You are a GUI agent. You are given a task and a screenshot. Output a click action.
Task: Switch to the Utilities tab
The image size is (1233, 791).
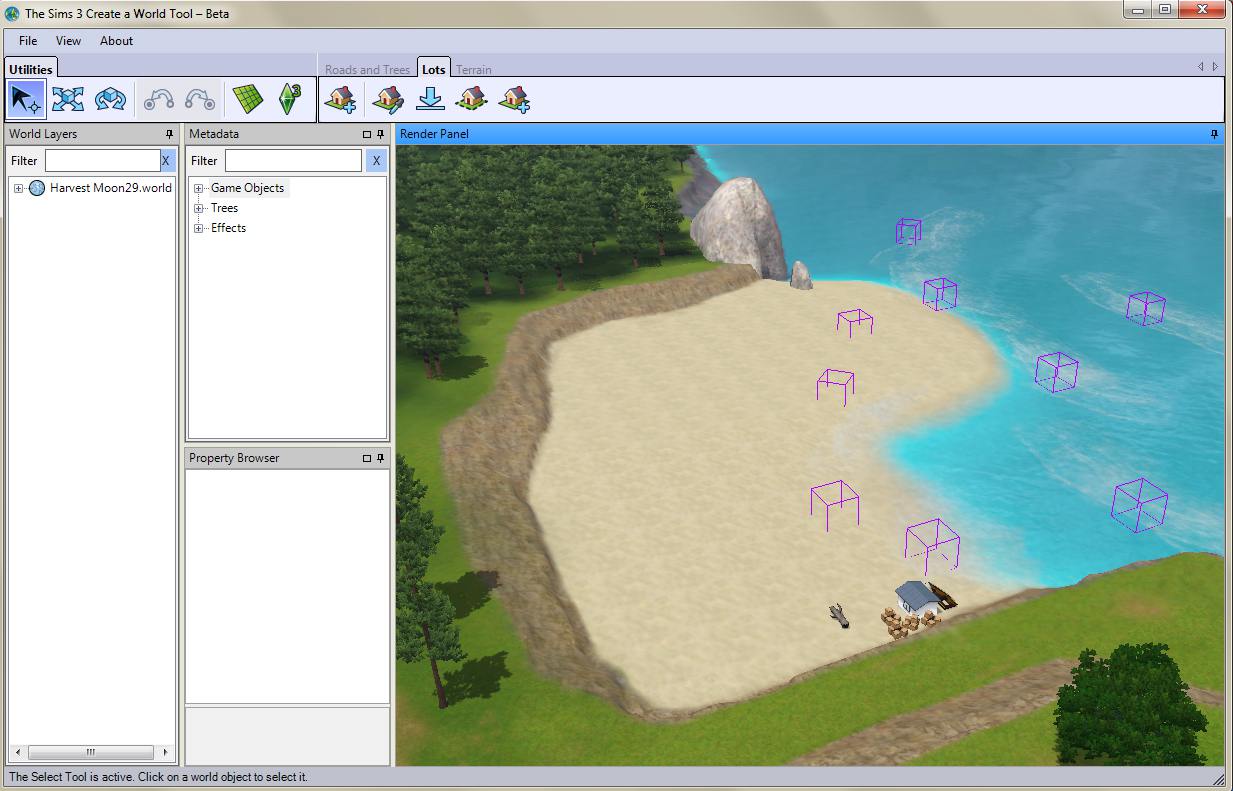coord(31,69)
